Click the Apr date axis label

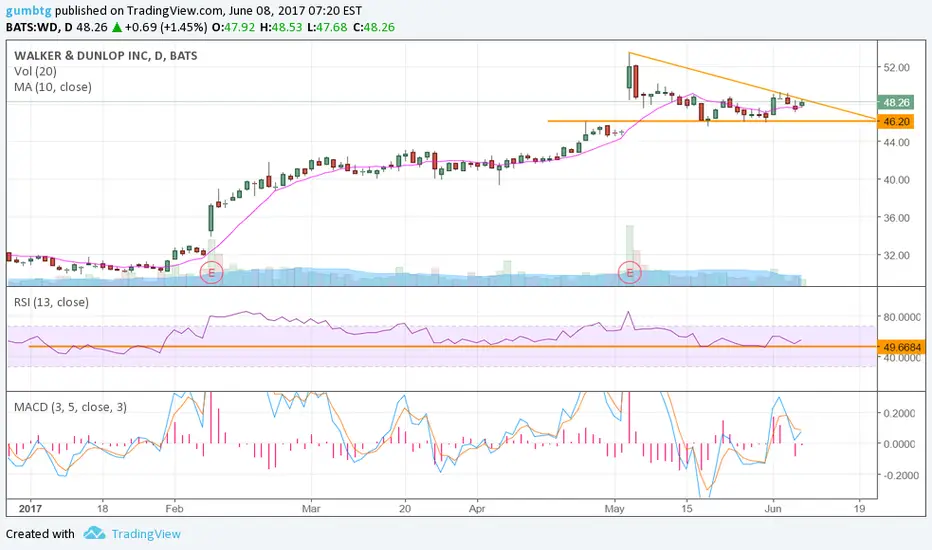point(477,509)
